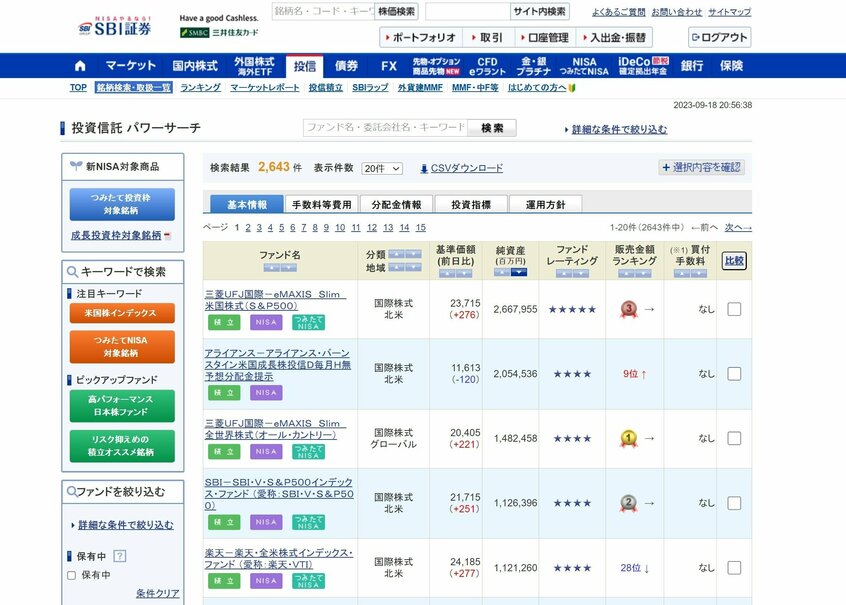Sort 販売金額ランキング ascending arrow
The height and width of the screenshot is (605, 846).
coord(626,274)
